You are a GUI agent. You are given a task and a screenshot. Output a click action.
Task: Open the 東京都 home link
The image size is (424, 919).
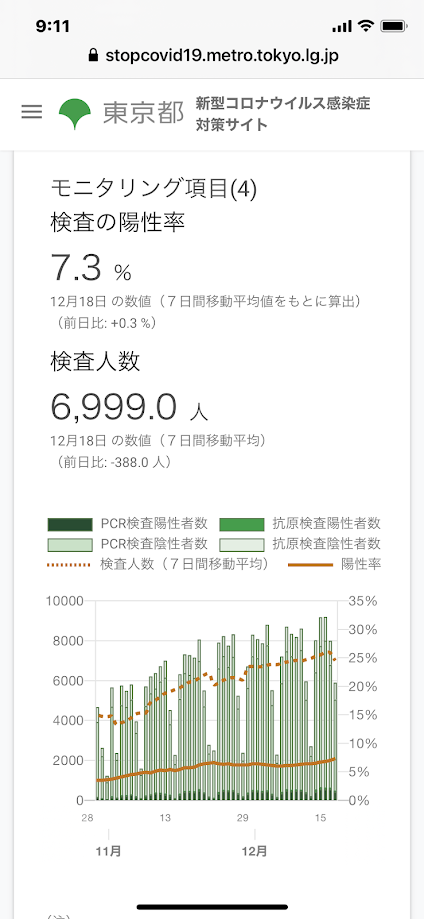tap(143, 113)
